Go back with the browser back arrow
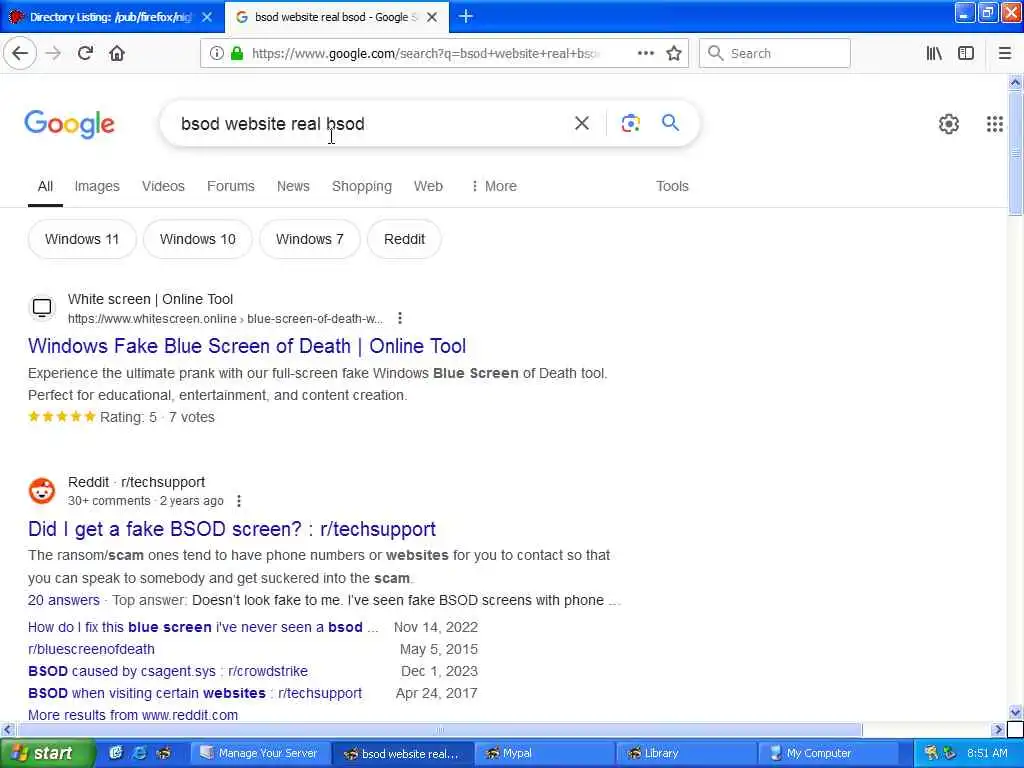Screen dimensions: 1024x768 (20, 53)
